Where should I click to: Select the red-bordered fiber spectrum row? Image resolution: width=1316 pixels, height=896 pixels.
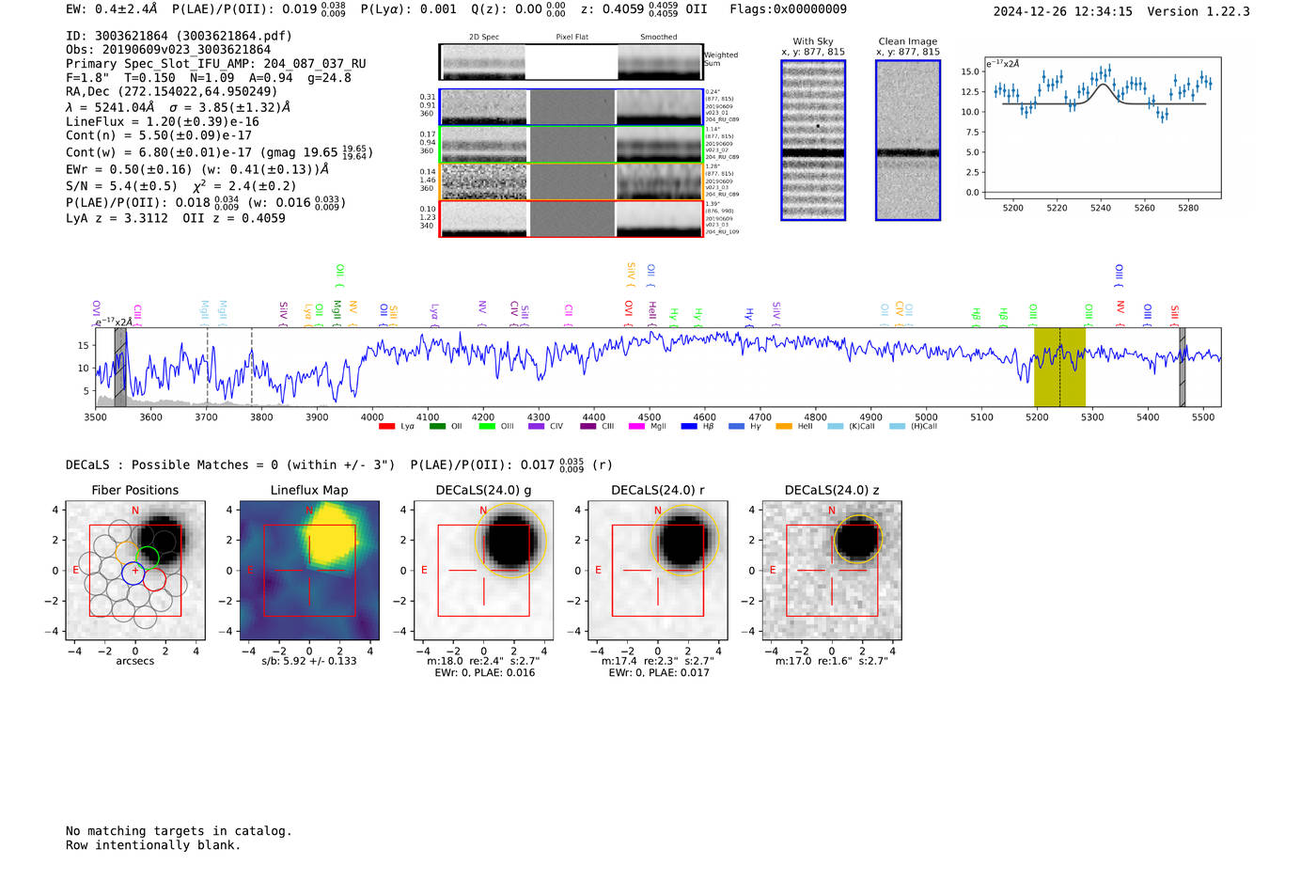click(572, 218)
